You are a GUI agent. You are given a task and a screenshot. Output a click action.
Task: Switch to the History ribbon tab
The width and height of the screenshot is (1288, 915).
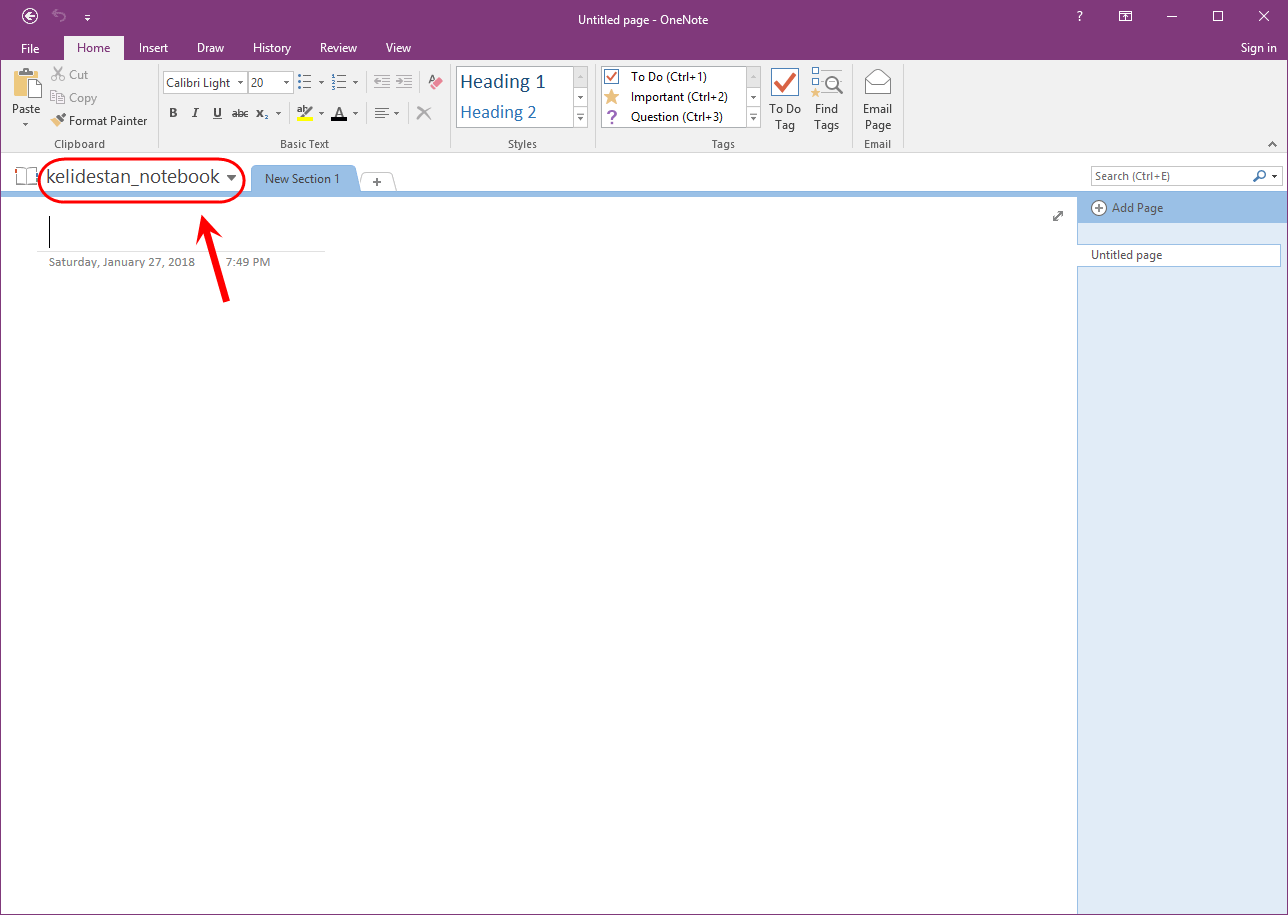coord(272,48)
